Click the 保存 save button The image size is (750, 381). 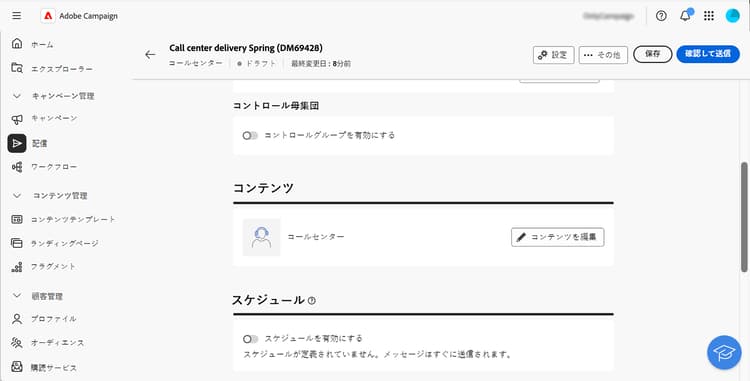pos(652,54)
